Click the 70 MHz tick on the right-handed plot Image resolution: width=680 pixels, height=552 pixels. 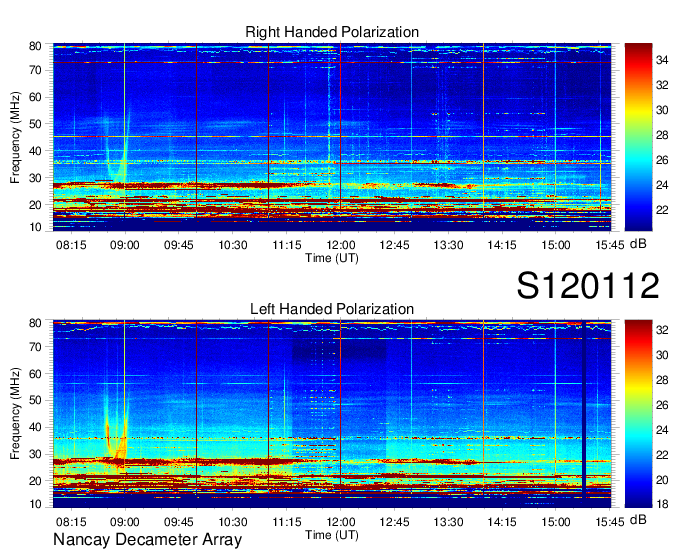[35, 70]
